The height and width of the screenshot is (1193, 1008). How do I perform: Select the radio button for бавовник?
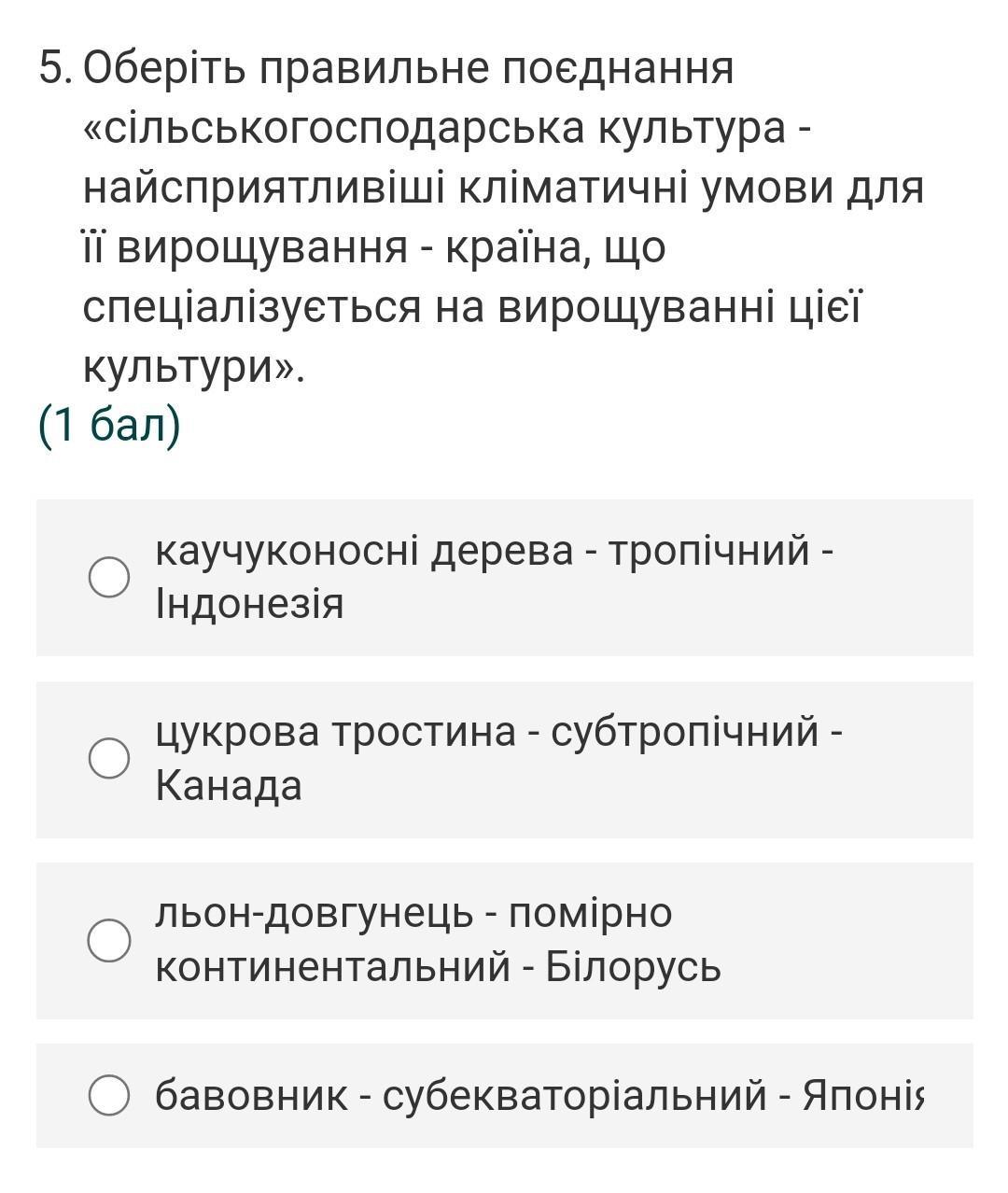[109, 1095]
